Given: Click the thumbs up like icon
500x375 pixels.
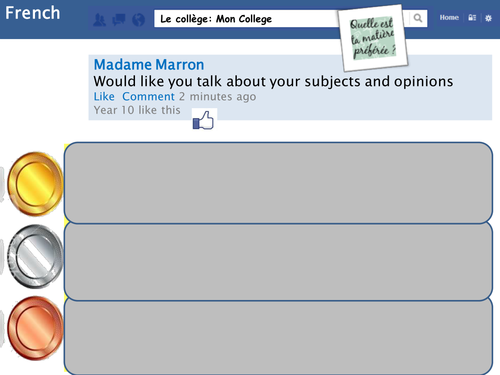Looking at the screenshot, I should click(203, 120).
